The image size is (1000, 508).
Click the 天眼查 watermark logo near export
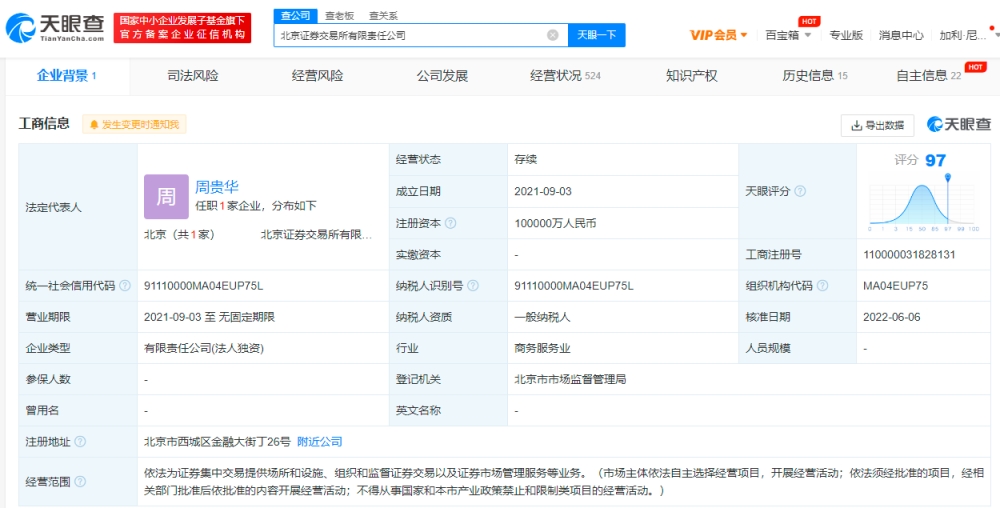959,125
